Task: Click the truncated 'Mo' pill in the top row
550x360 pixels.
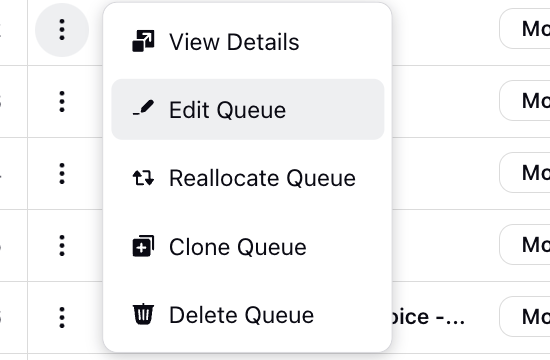Action: pos(525,29)
